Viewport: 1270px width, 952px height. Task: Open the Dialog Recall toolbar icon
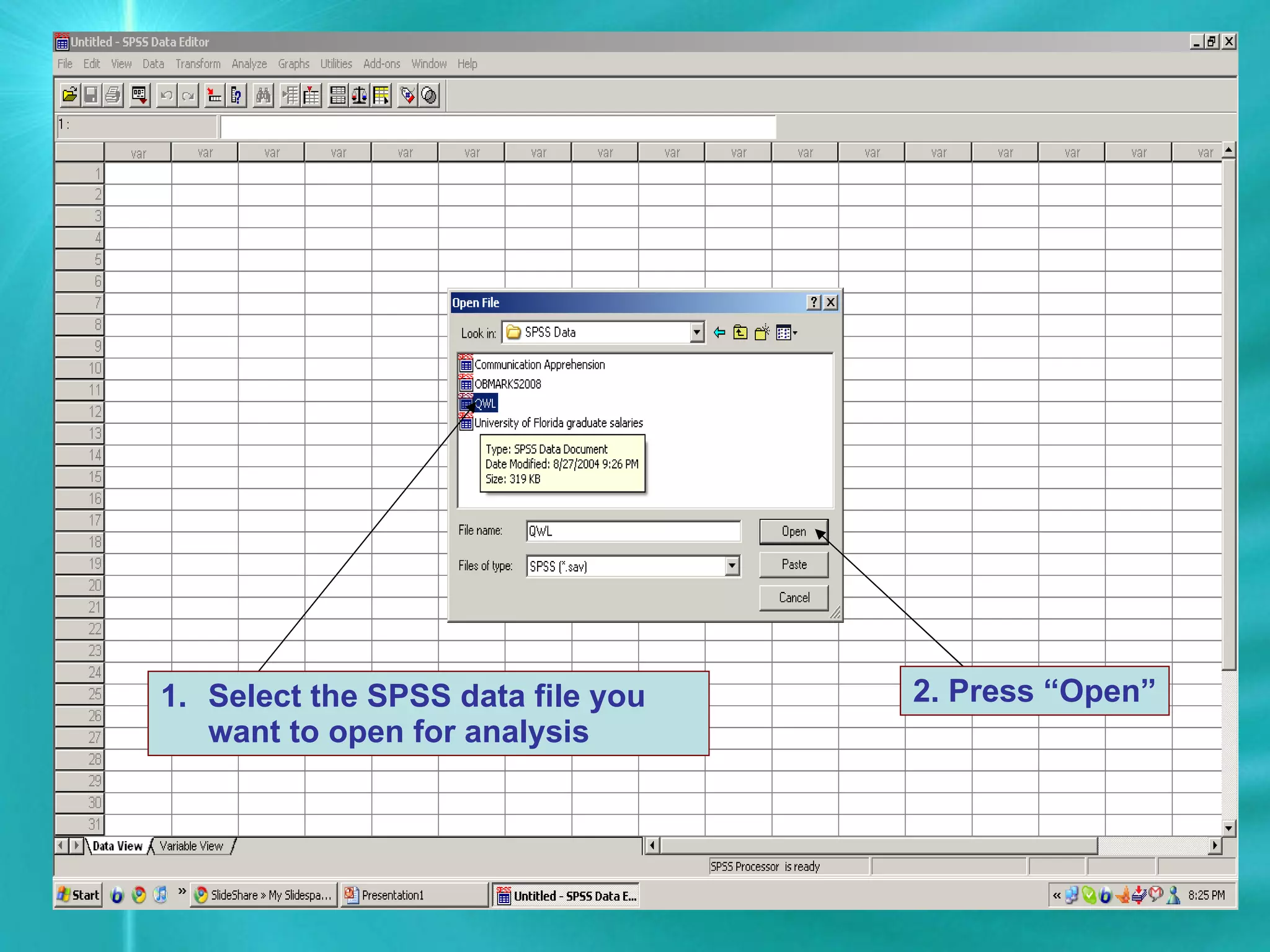point(140,95)
